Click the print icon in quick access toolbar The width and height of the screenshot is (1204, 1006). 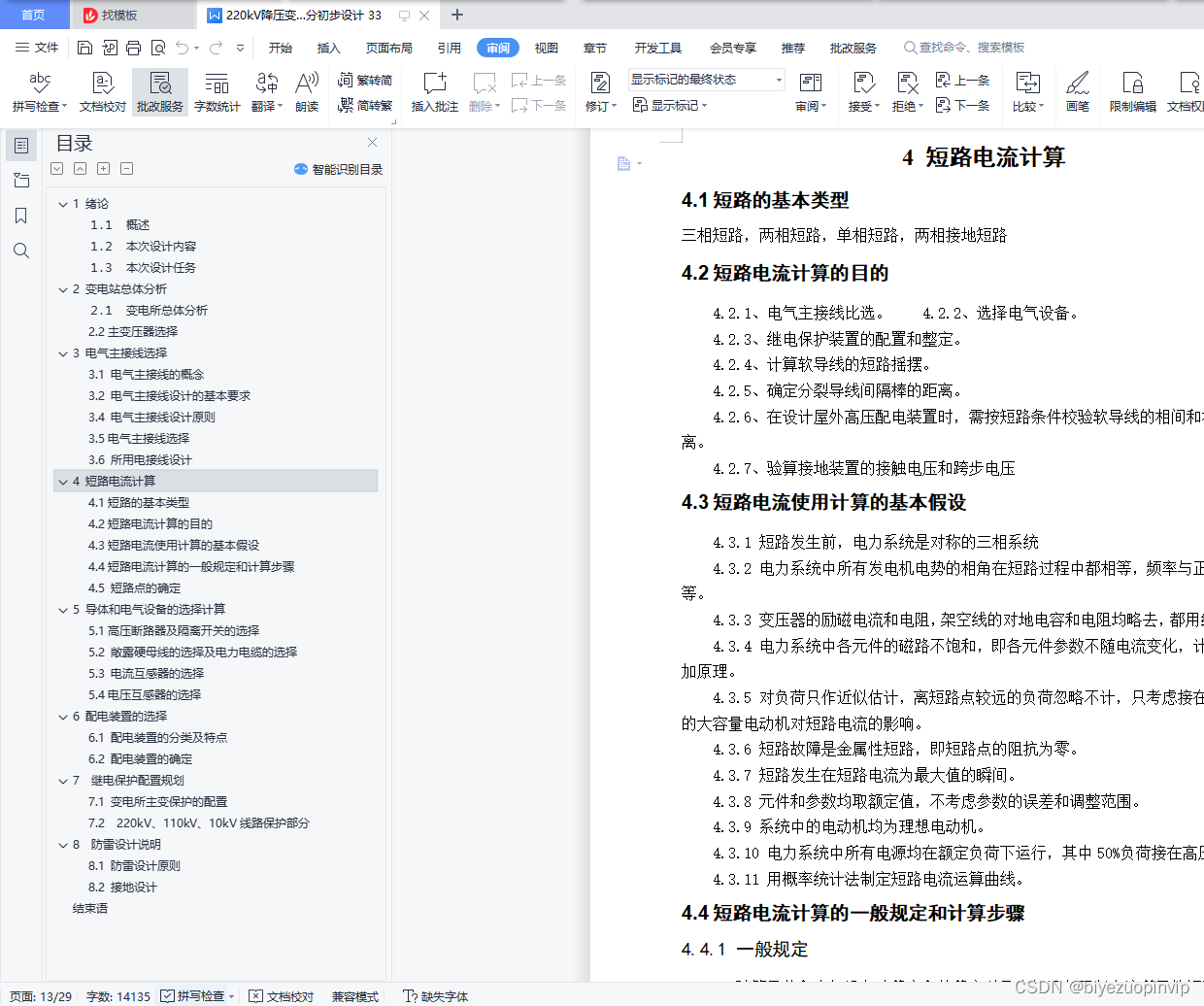(x=133, y=48)
